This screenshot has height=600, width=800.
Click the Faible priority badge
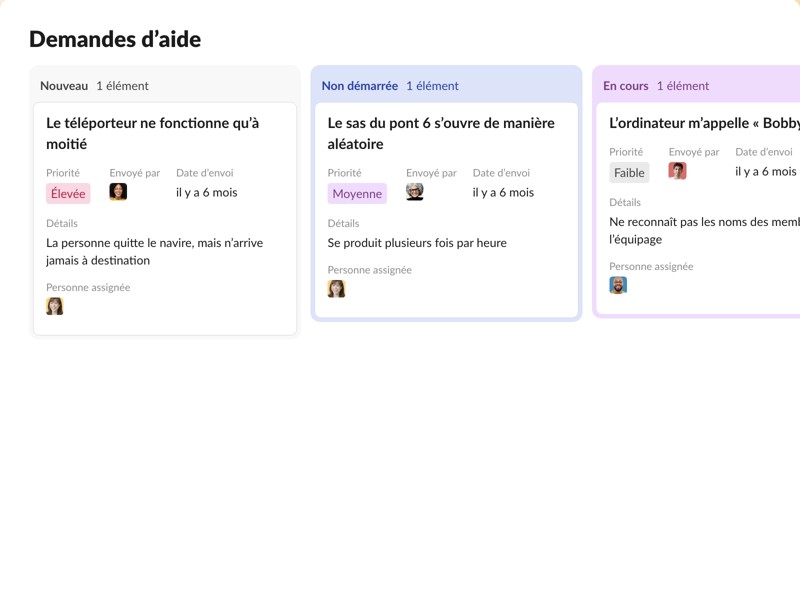pyautogui.click(x=629, y=172)
